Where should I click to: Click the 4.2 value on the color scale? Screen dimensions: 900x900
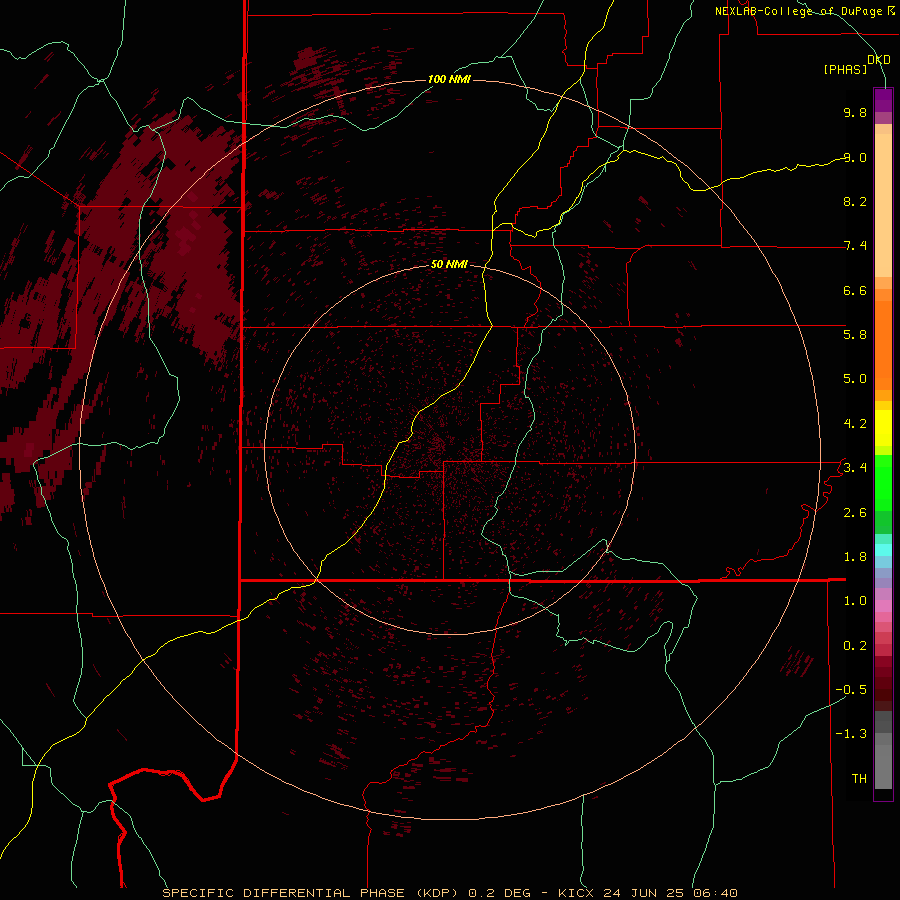click(x=855, y=424)
